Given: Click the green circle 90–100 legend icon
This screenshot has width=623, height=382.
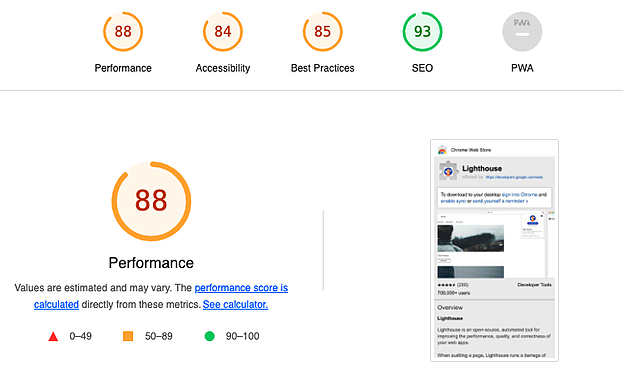Looking at the screenshot, I should point(209,336).
